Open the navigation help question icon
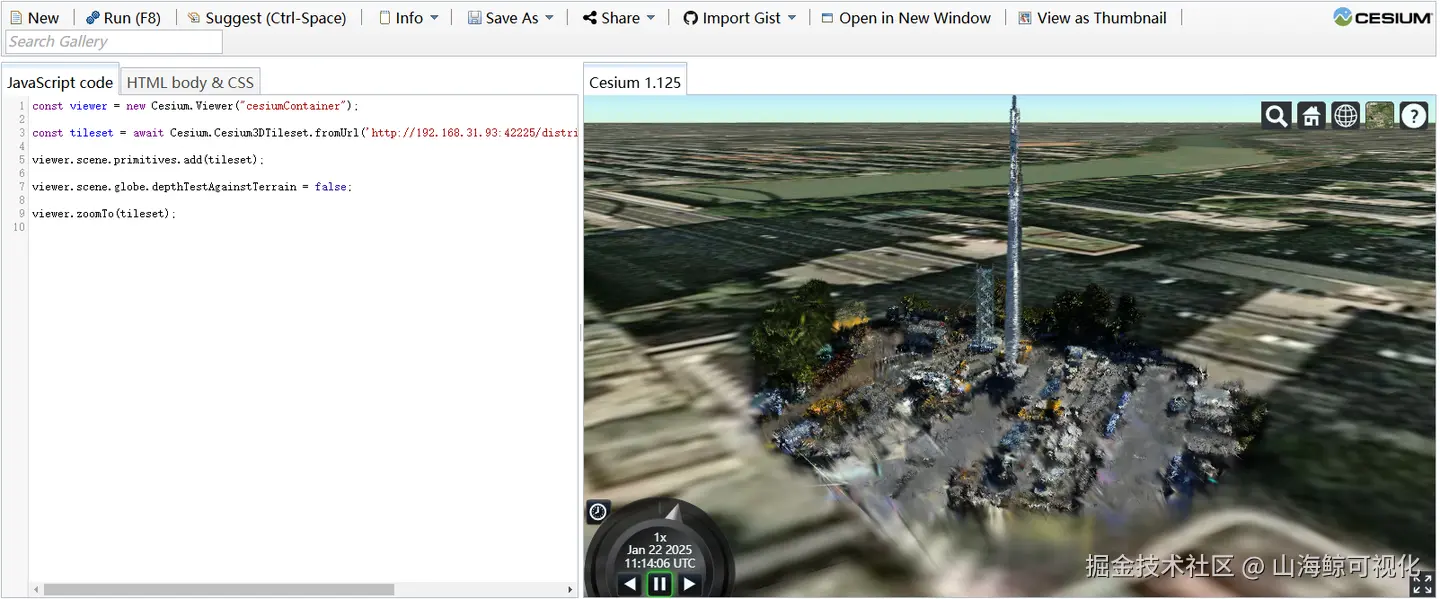This screenshot has width=1440, height=599. pos(1413,116)
